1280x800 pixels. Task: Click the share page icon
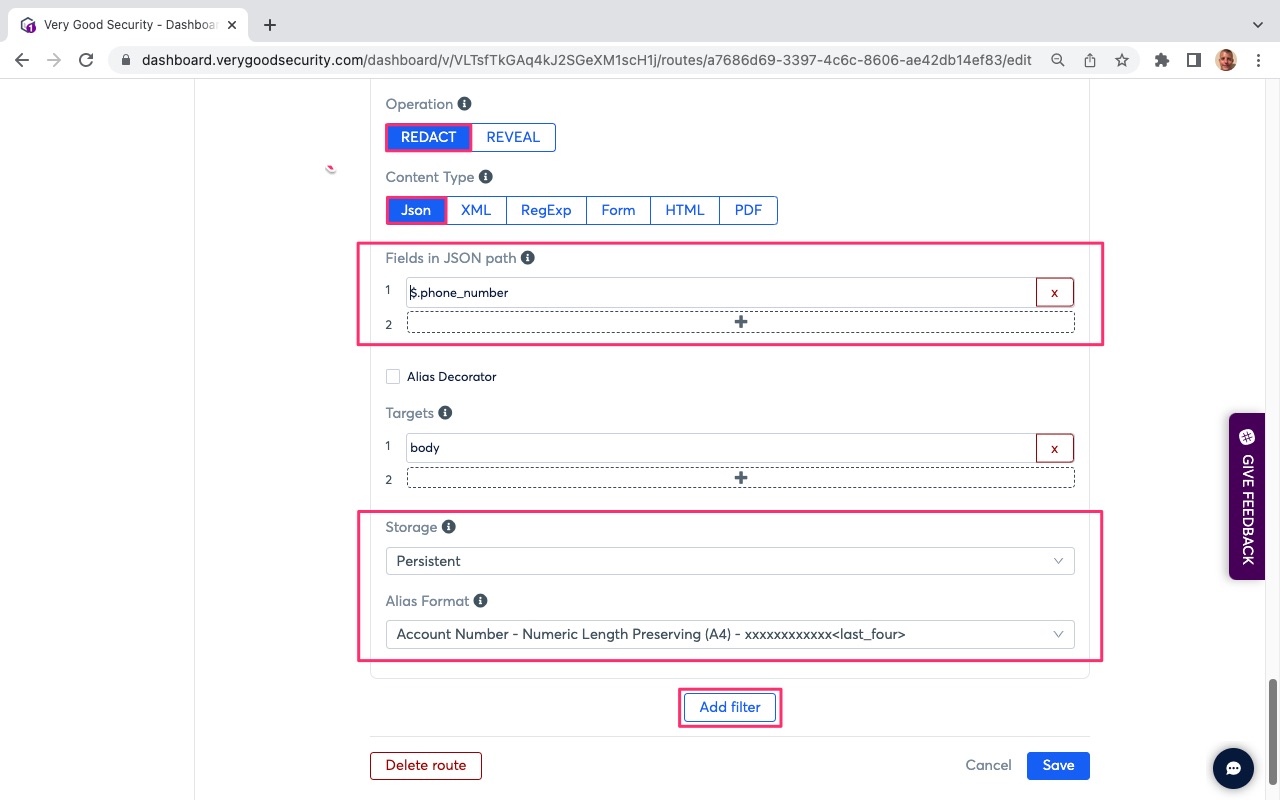pyautogui.click(x=1090, y=60)
